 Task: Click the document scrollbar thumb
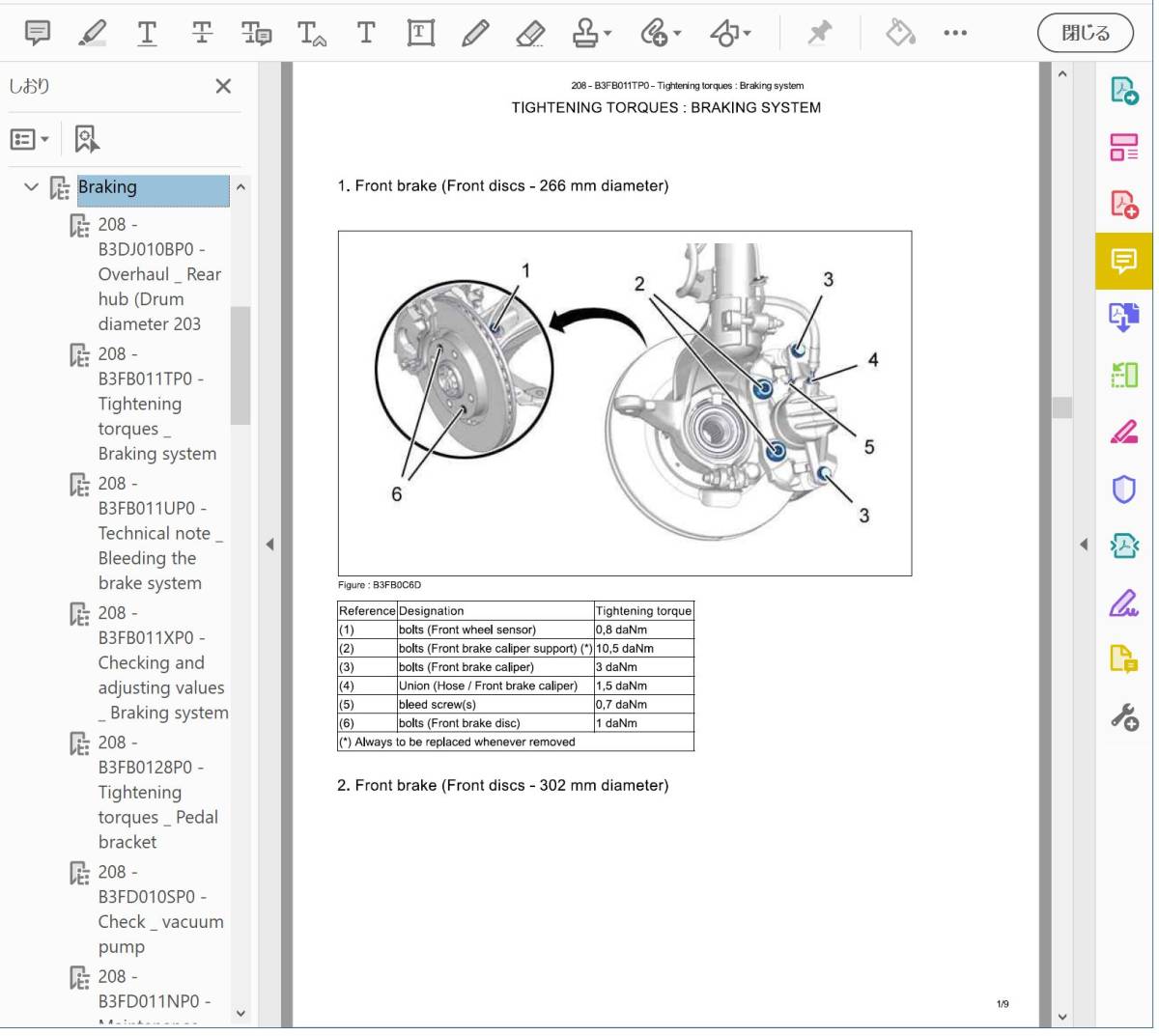tap(1062, 407)
